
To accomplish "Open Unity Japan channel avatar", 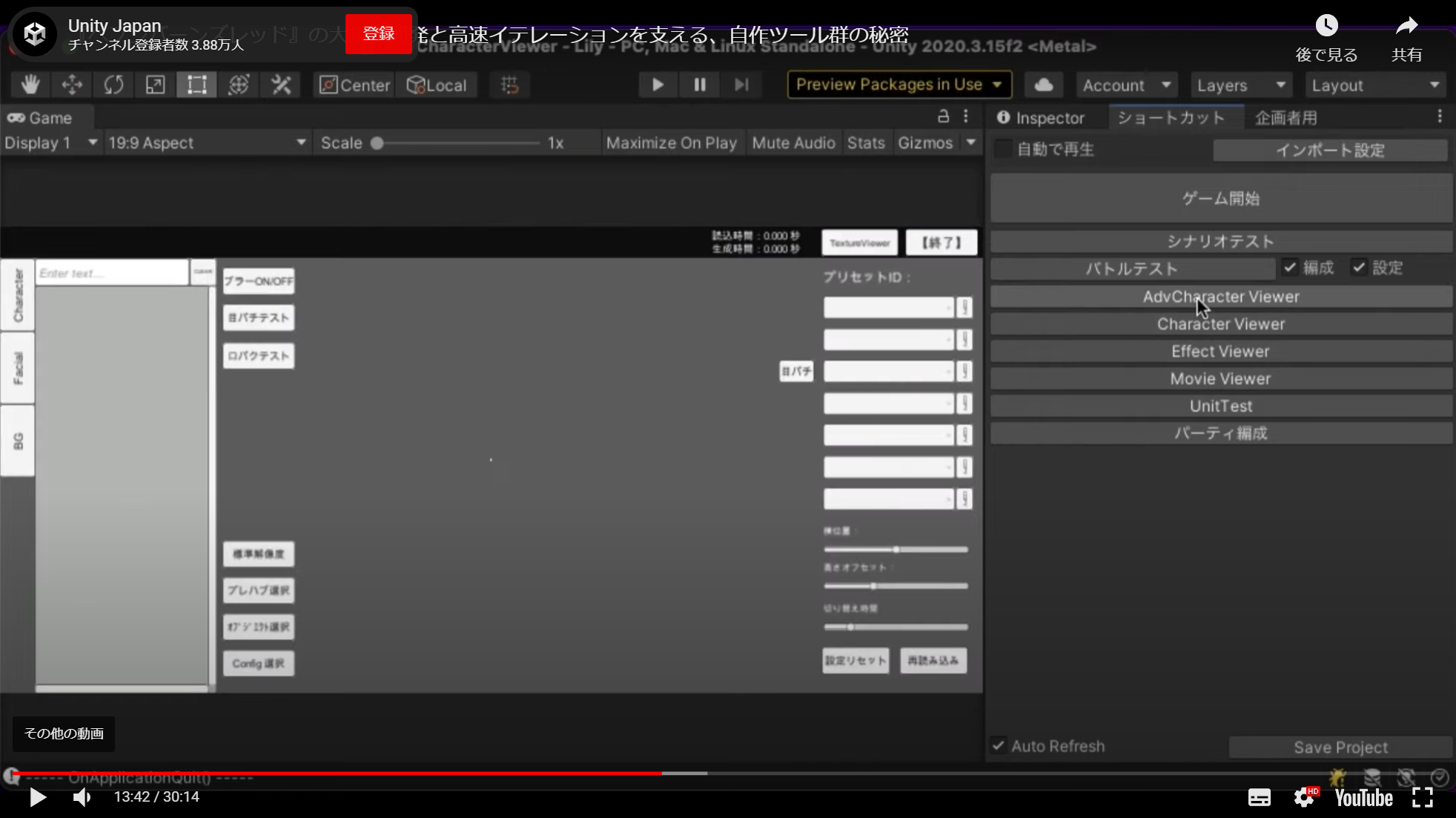I will [35, 33].
